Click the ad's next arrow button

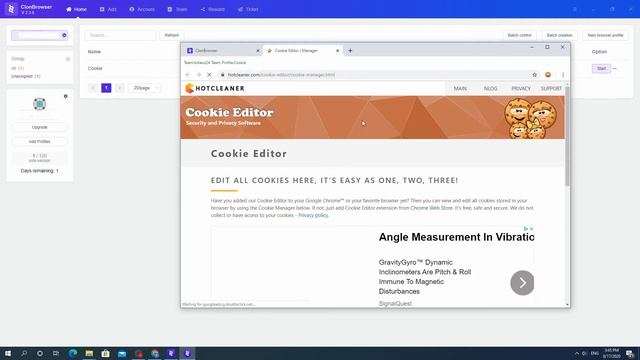(522, 282)
